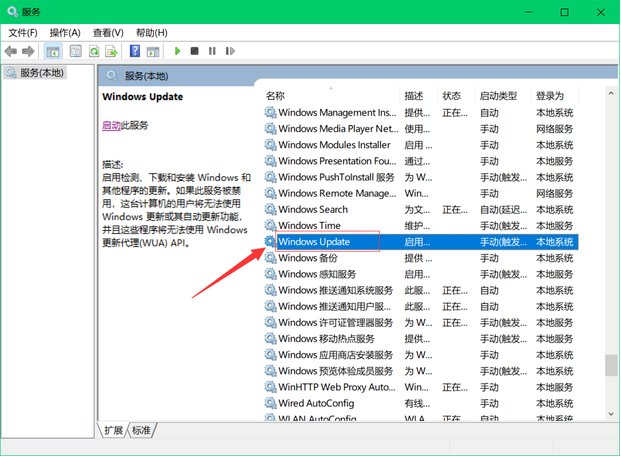The image size is (621, 457).
Task: Click the Back arrow toolbar icon
Action: (11, 51)
